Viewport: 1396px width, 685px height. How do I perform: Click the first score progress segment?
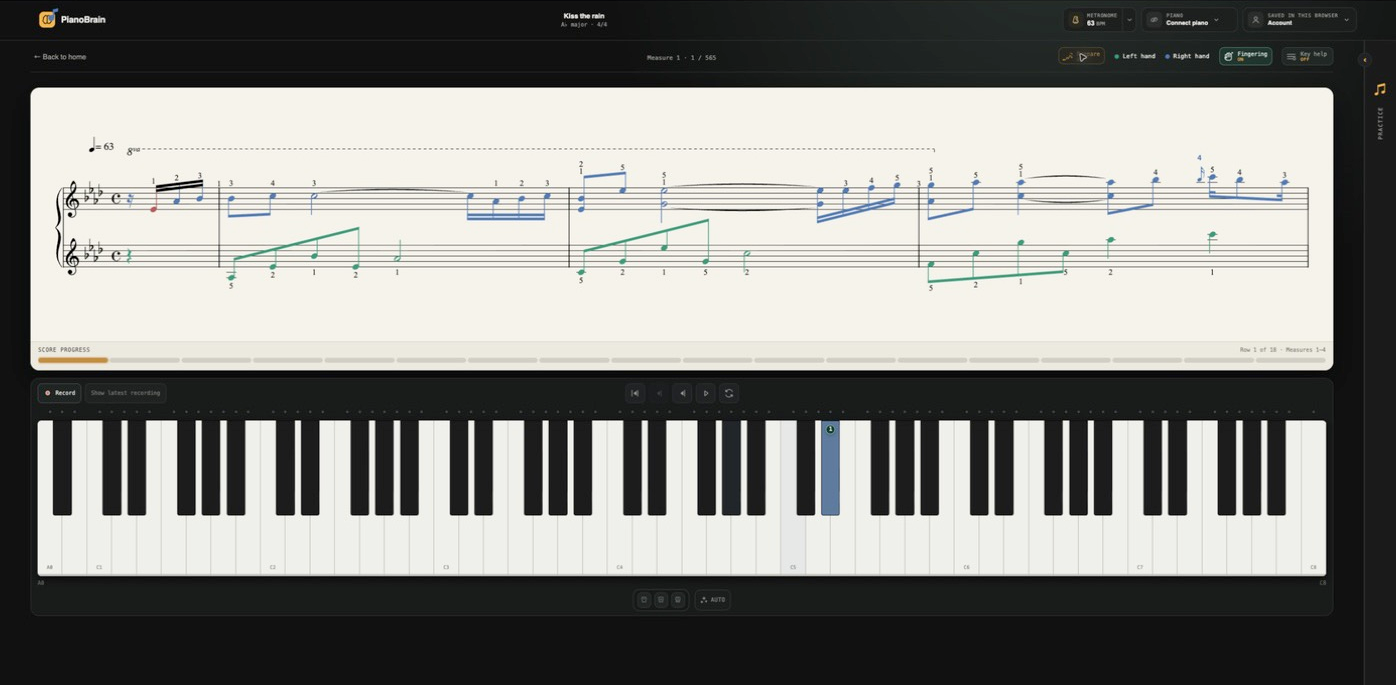(x=73, y=360)
